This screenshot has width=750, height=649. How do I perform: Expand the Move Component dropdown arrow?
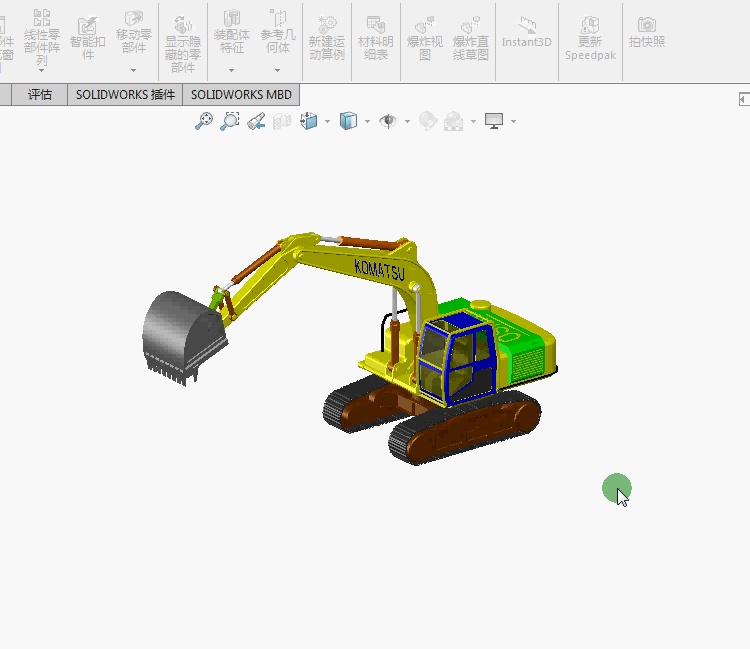pos(133,70)
